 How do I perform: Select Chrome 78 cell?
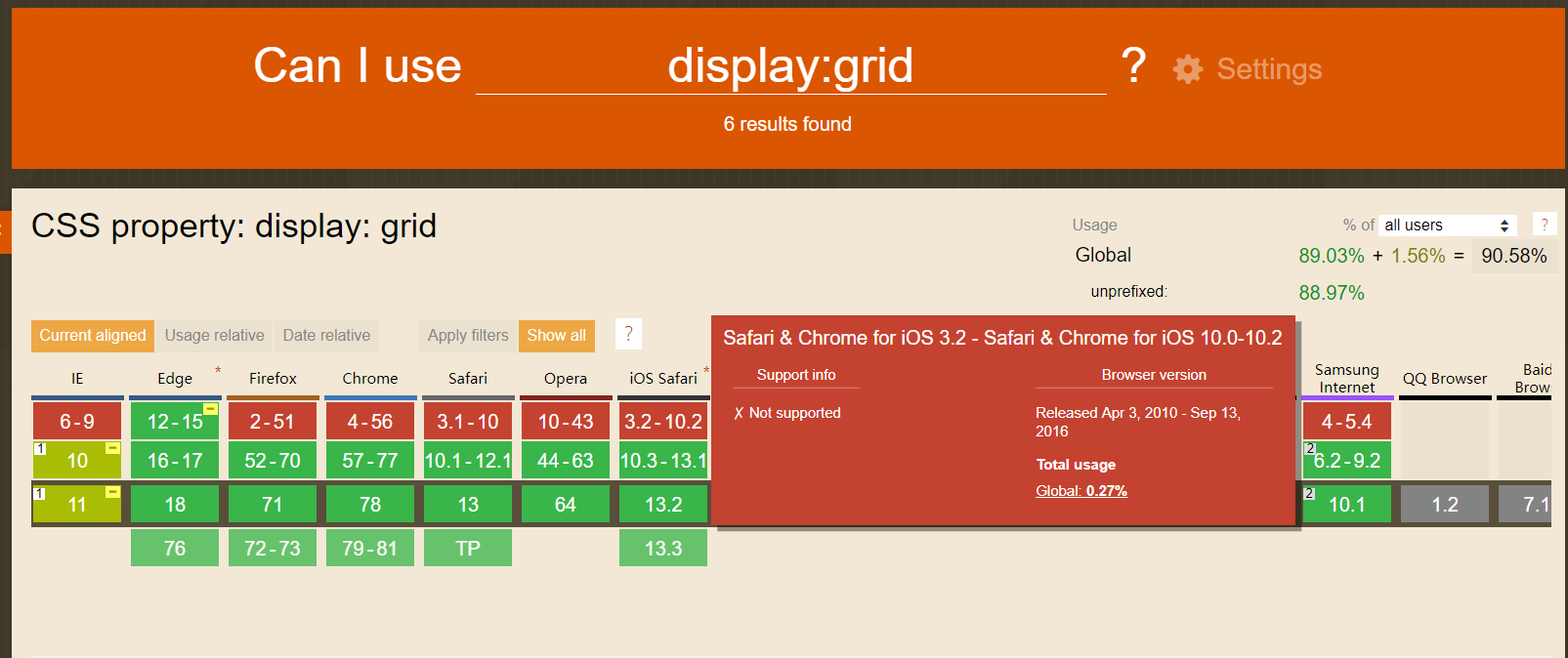370,505
